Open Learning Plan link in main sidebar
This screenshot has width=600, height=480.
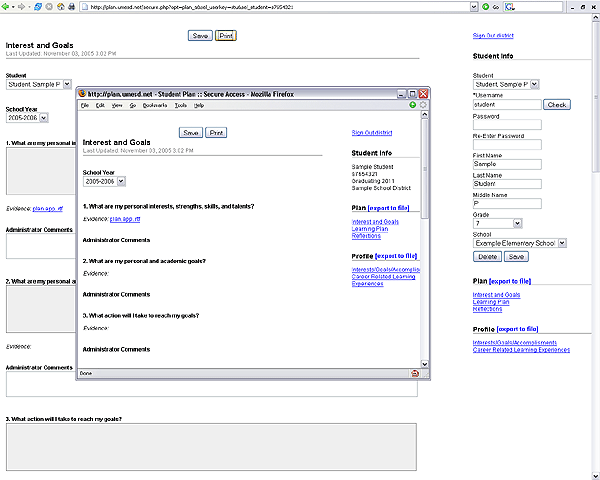(x=491, y=302)
